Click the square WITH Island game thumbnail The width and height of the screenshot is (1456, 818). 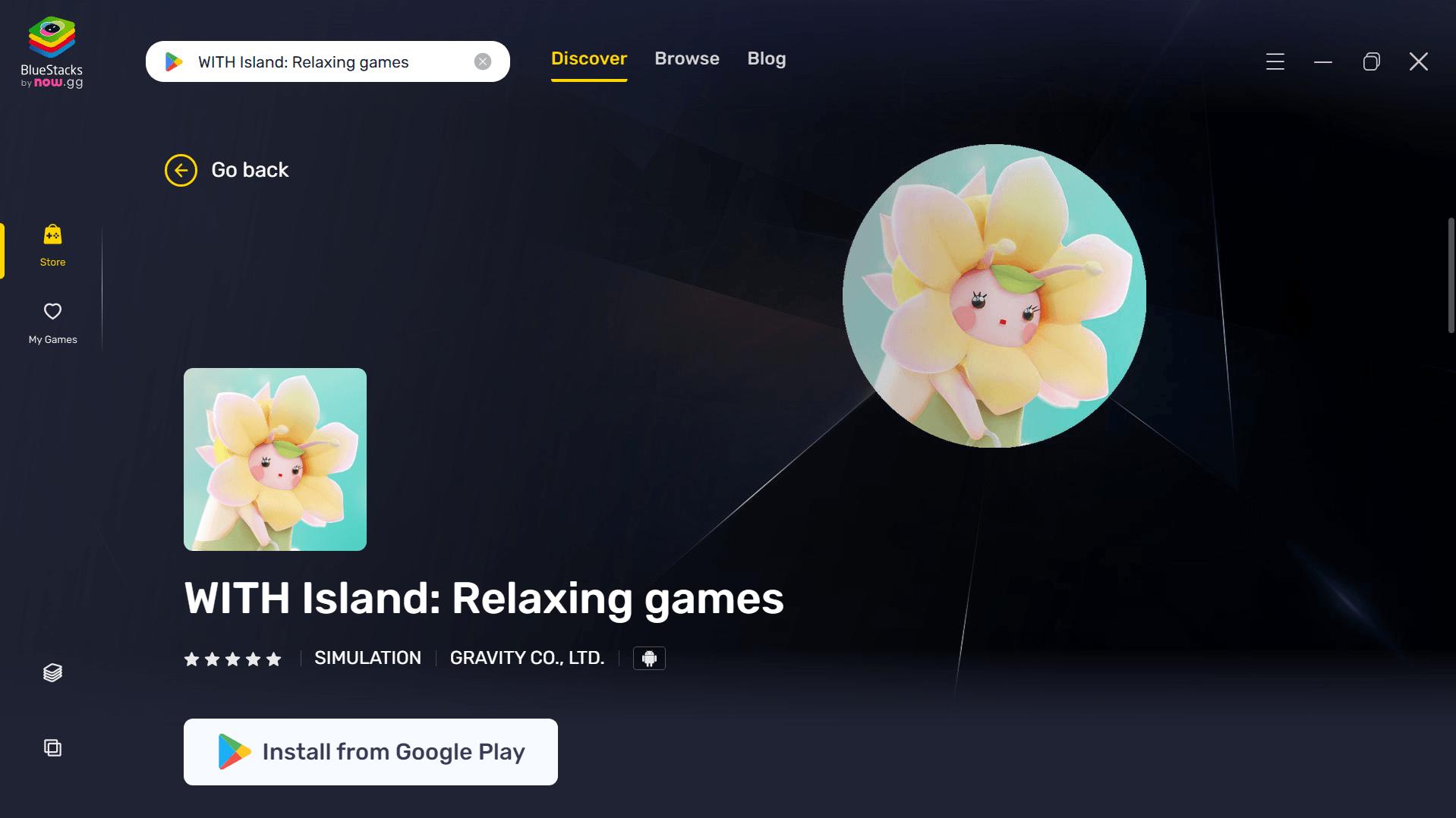[x=275, y=459]
